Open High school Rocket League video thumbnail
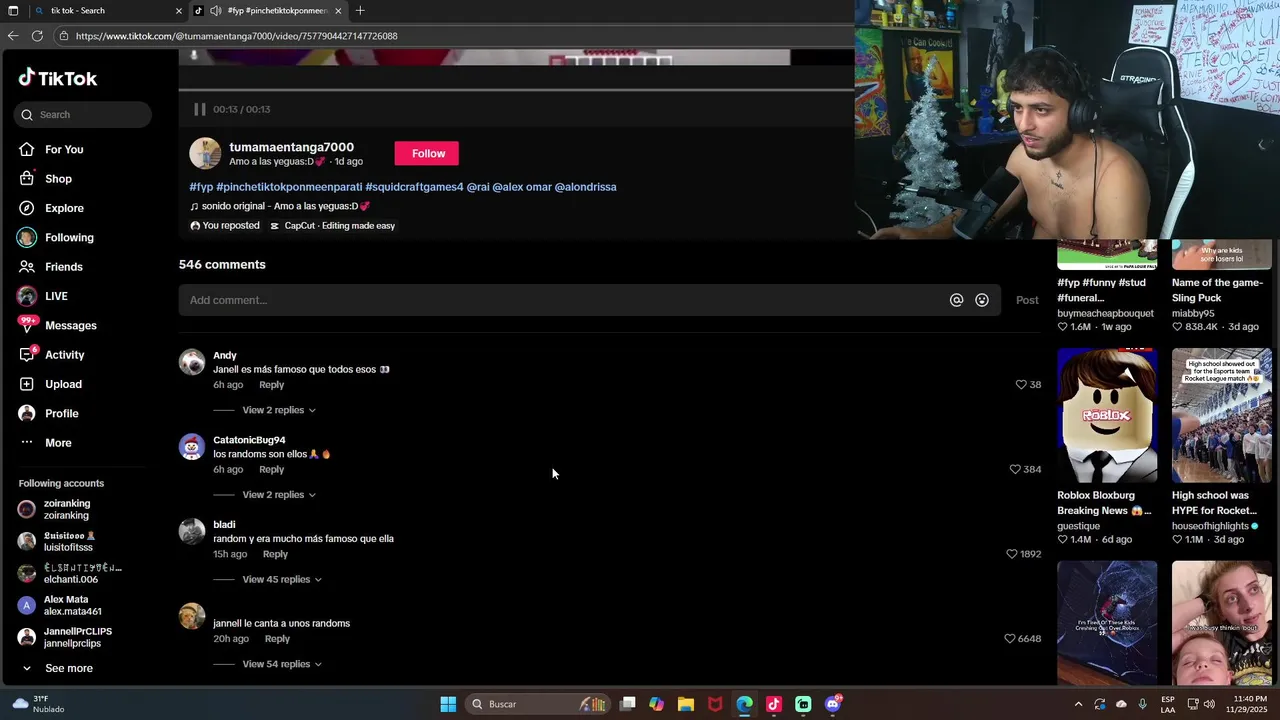The height and width of the screenshot is (720, 1280). pos(1221,415)
